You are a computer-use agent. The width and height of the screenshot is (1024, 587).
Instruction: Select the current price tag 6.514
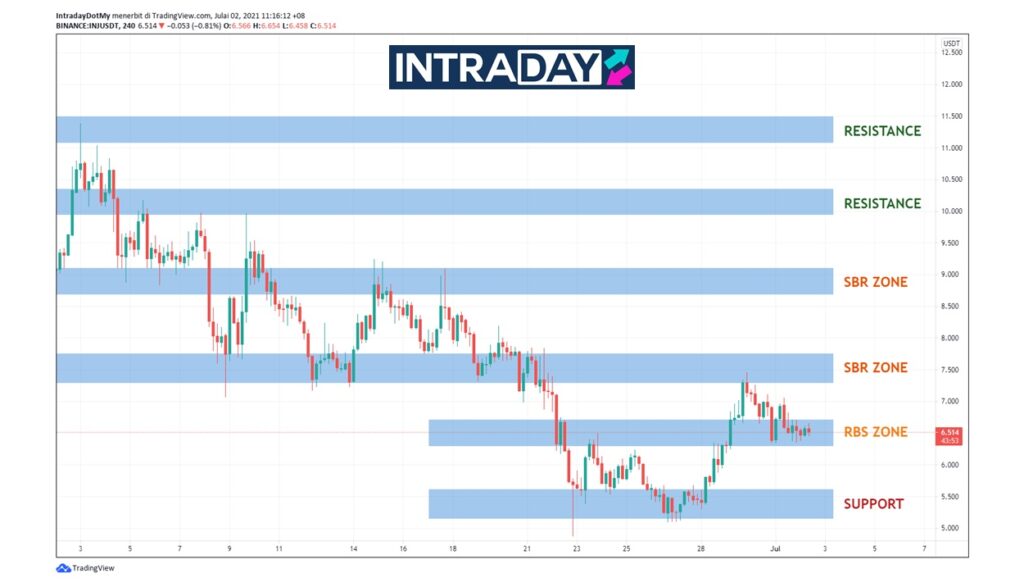[951, 434]
